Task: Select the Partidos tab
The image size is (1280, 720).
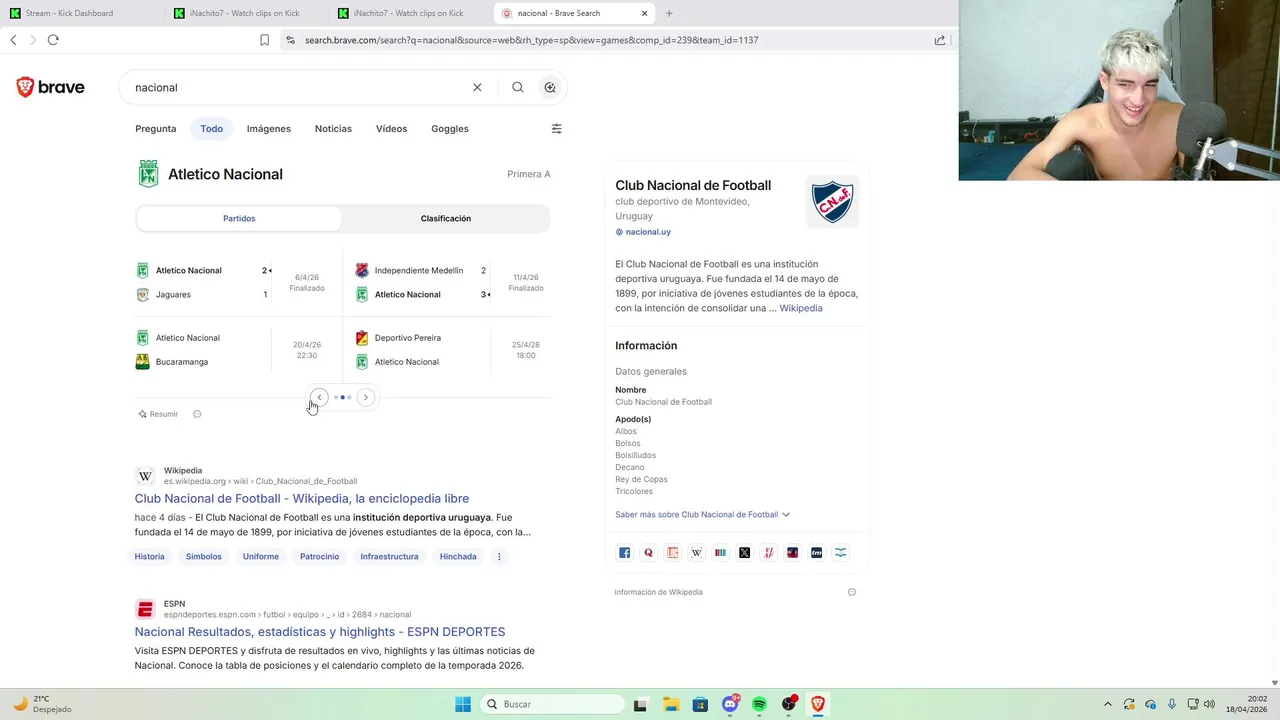Action: (239, 218)
